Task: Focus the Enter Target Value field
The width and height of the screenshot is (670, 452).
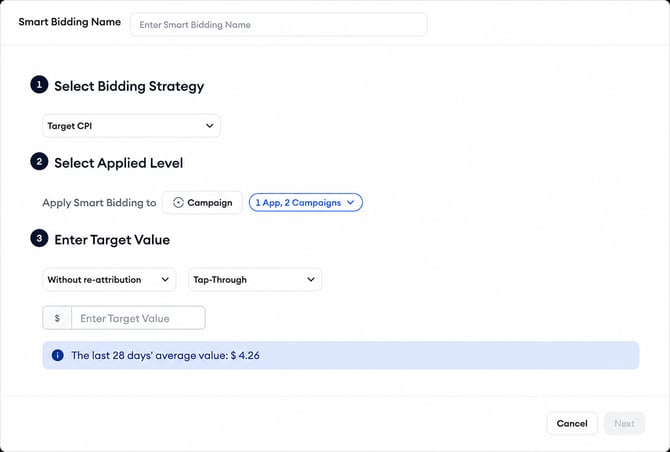Action: pos(138,318)
